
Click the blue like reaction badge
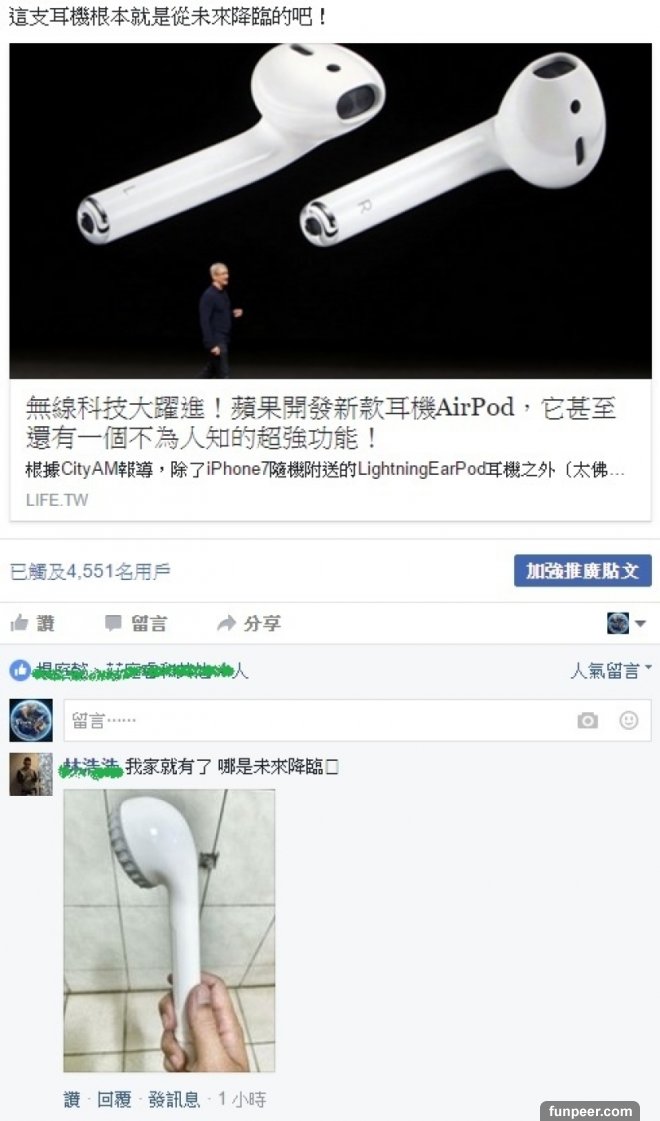tap(20, 671)
